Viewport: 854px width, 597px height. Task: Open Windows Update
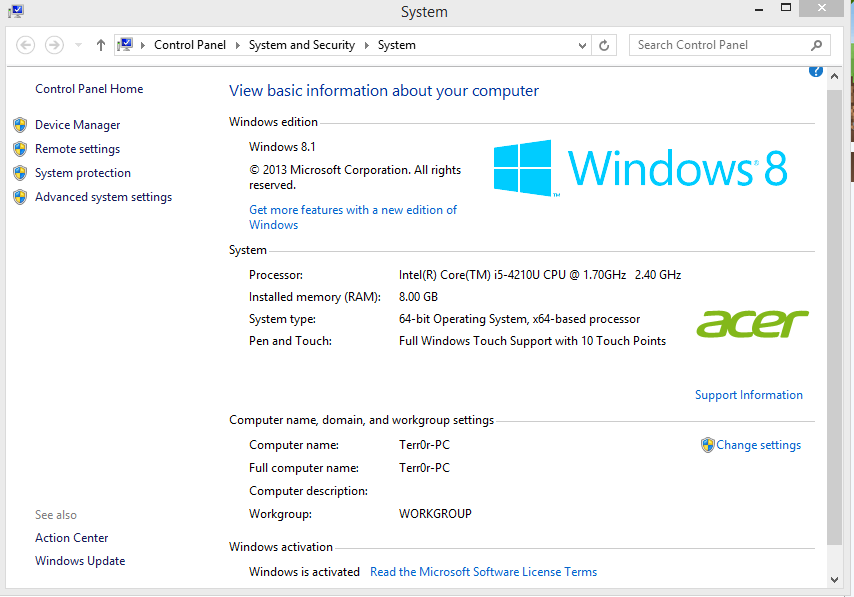[80, 561]
